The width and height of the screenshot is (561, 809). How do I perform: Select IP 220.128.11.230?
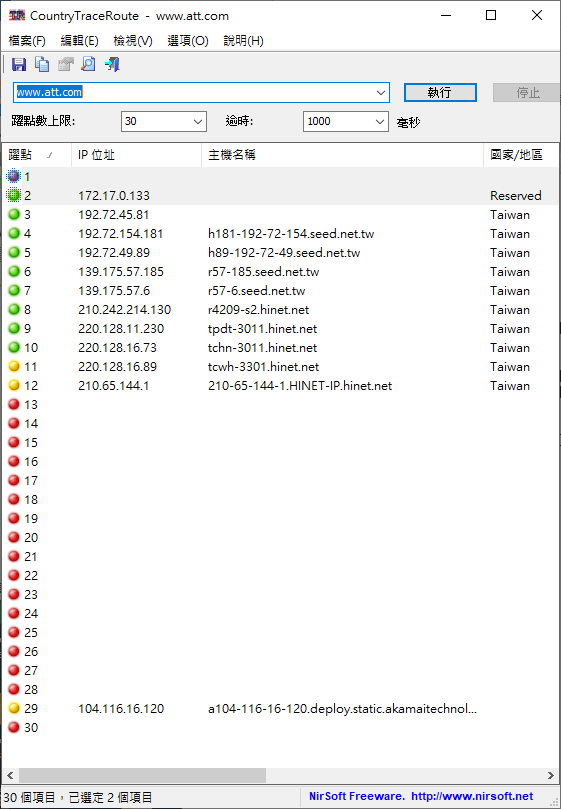tap(121, 329)
